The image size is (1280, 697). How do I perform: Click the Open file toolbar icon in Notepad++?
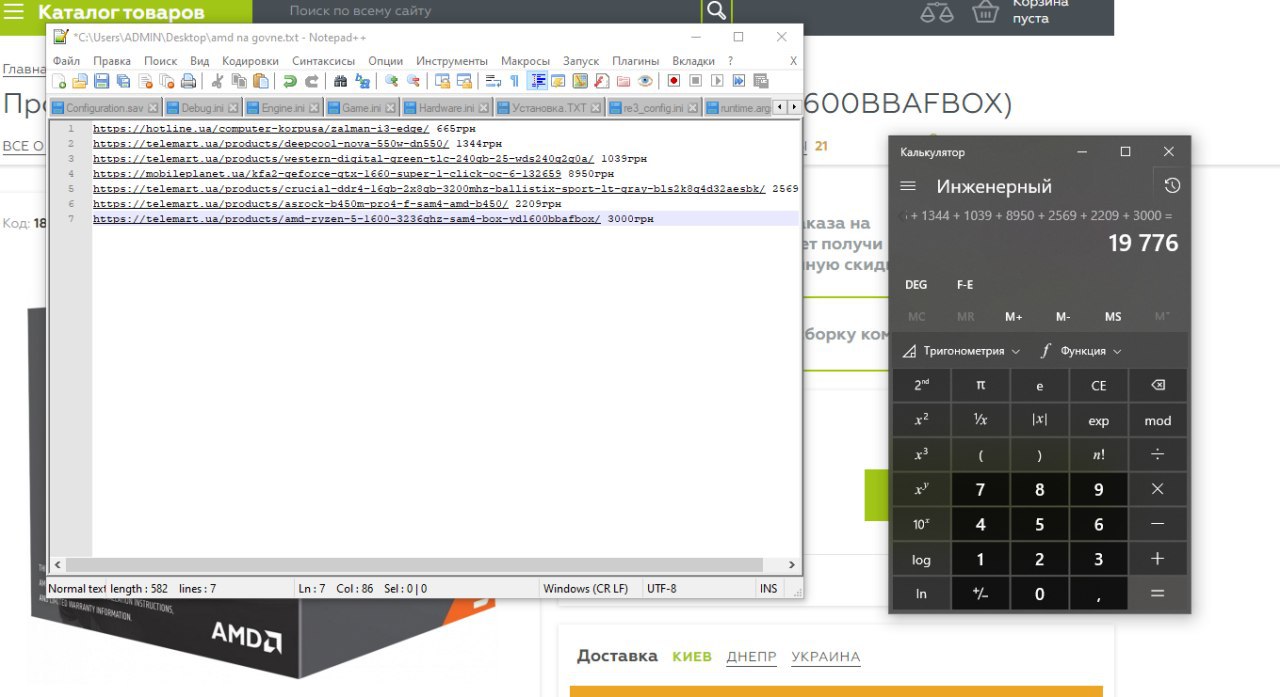(x=80, y=81)
